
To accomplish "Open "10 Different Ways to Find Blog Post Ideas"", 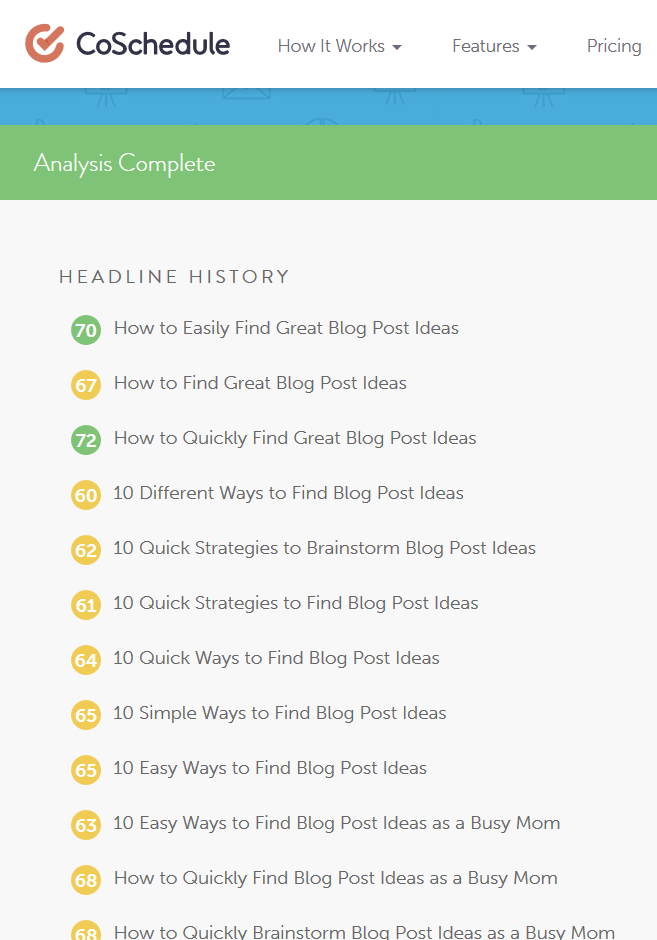I will click(288, 493).
